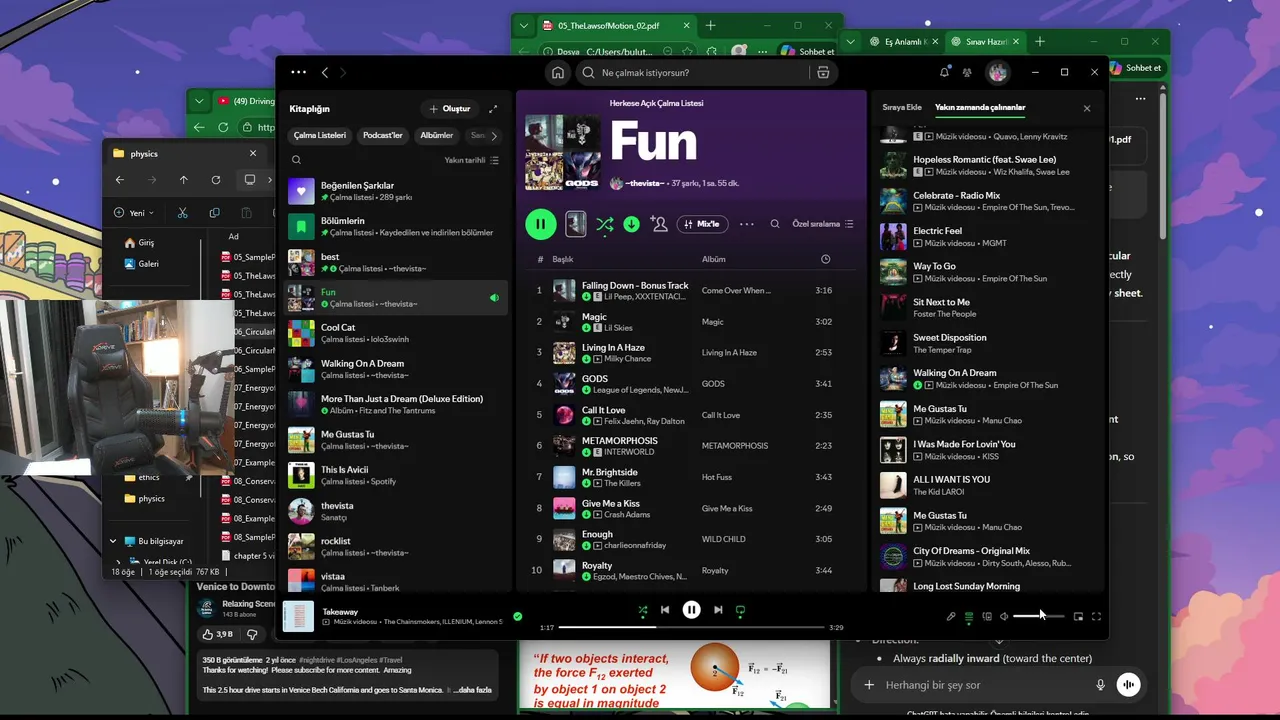The image size is (1280, 720).
Task: Go to Spotify home via house icon
Action: [558, 72]
